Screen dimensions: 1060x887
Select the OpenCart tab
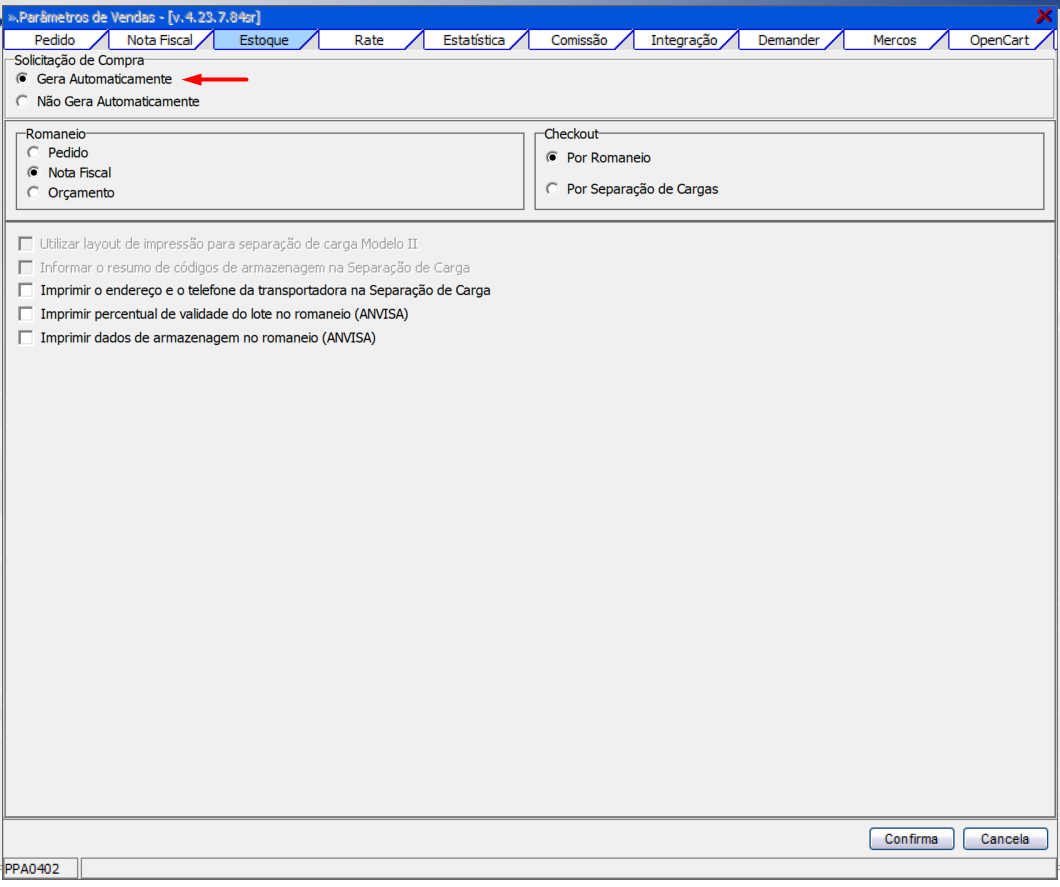point(999,40)
